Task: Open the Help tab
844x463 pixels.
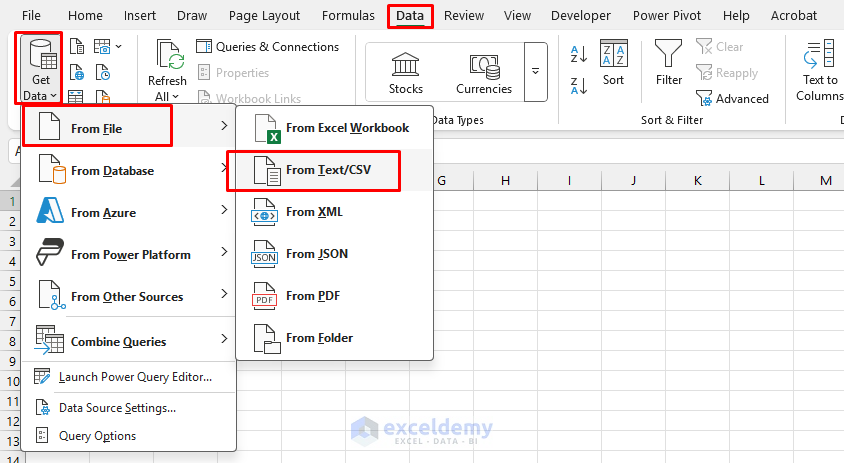Action: [736, 16]
